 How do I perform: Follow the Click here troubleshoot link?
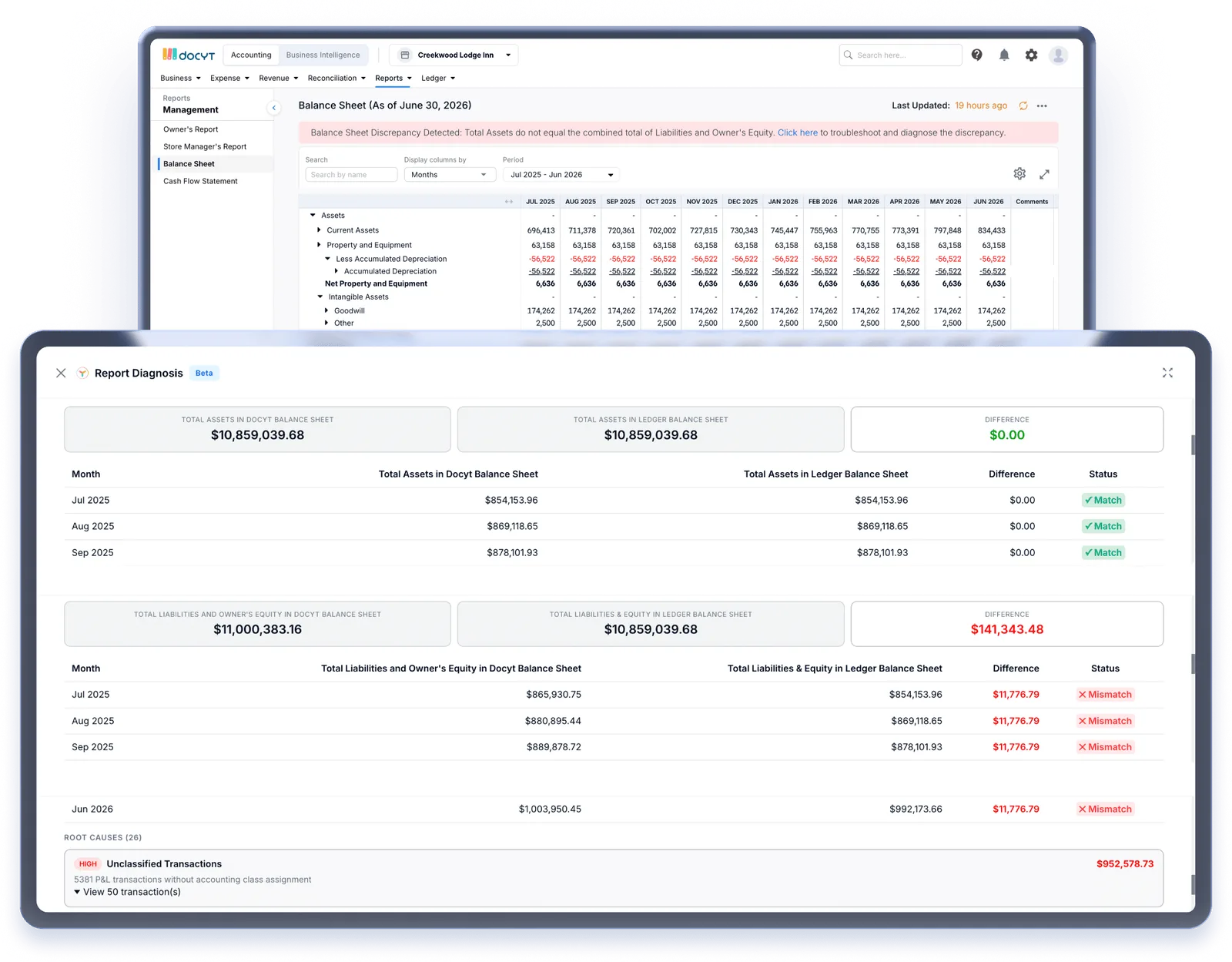[x=798, y=132]
